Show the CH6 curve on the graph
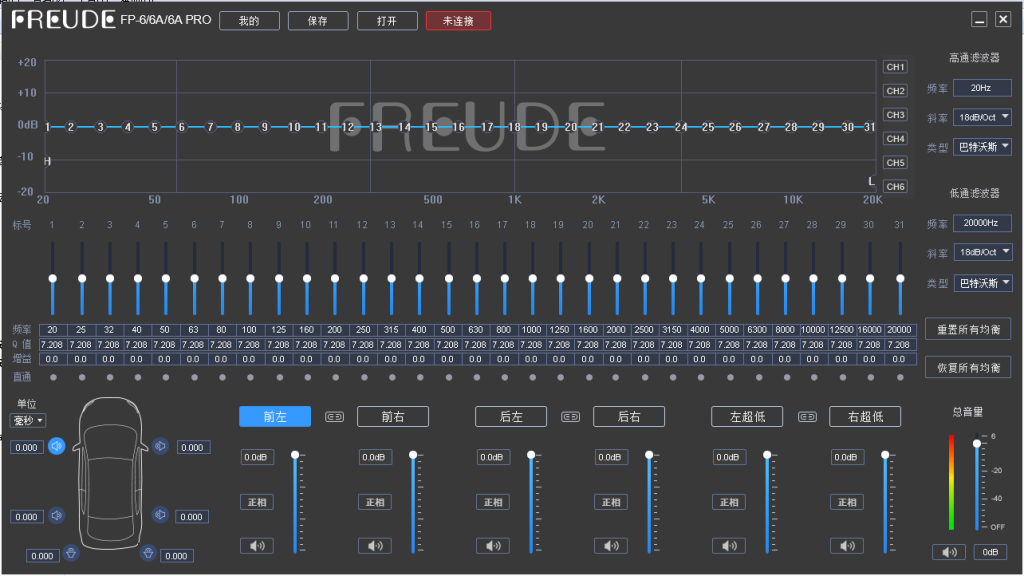Image resolution: width=1024 pixels, height=576 pixels. 895,186
